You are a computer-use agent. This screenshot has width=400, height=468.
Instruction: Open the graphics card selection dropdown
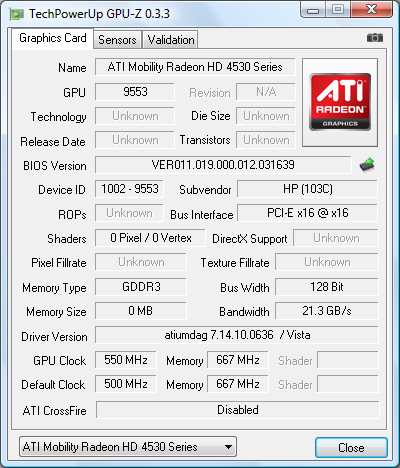(128, 446)
